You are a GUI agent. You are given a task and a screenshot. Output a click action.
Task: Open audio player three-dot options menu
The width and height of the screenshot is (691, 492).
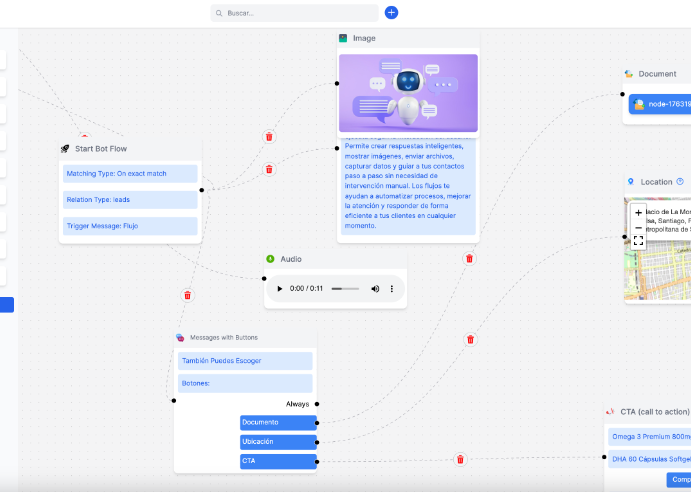(x=392, y=289)
